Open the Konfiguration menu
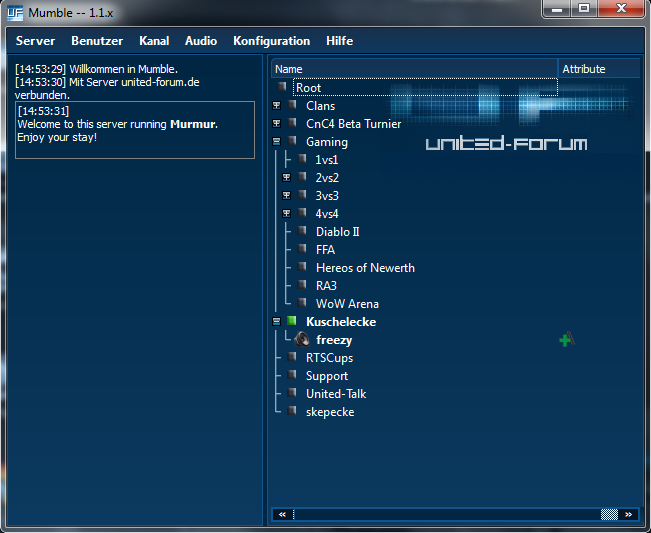Image resolution: width=651 pixels, height=533 pixels. pyautogui.click(x=272, y=41)
